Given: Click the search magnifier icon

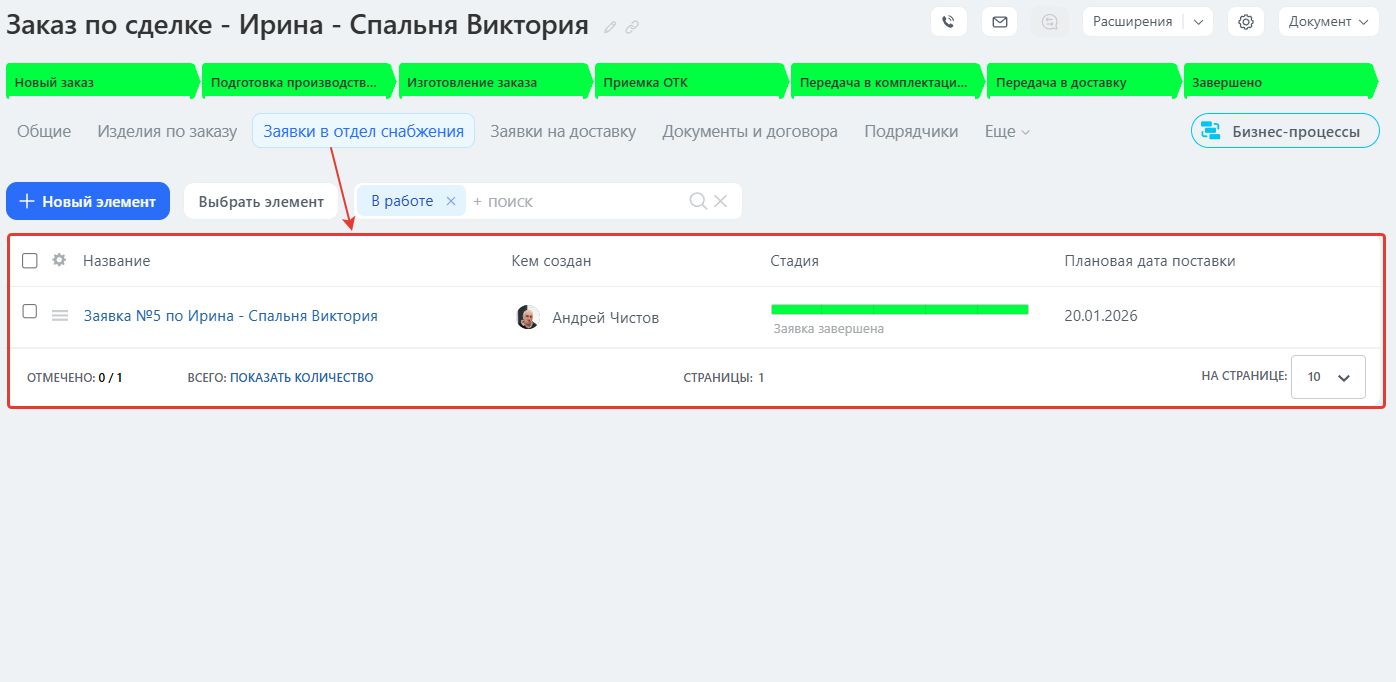Looking at the screenshot, I should [698, 201].
